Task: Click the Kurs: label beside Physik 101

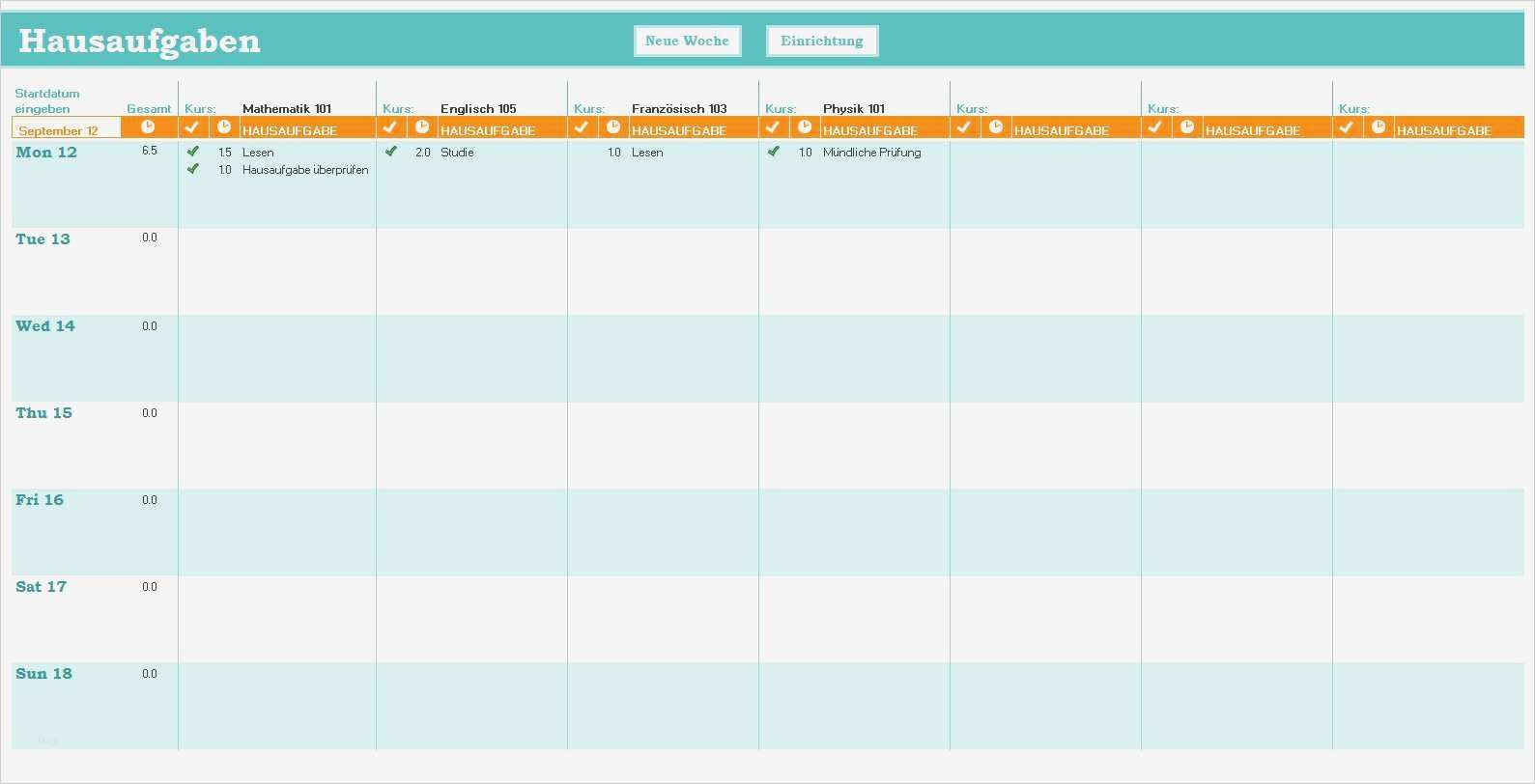Action: click(x=781, y=109)
